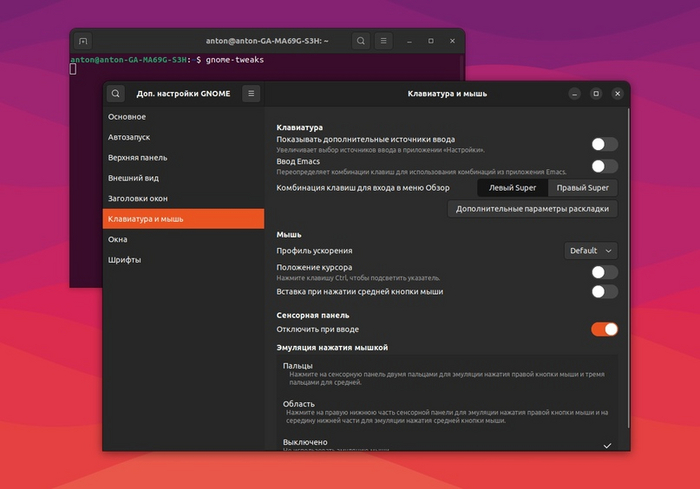Maximize the GNOME Tweaks window
This screenshot has width=700, height=489.
tap(596, 94)
